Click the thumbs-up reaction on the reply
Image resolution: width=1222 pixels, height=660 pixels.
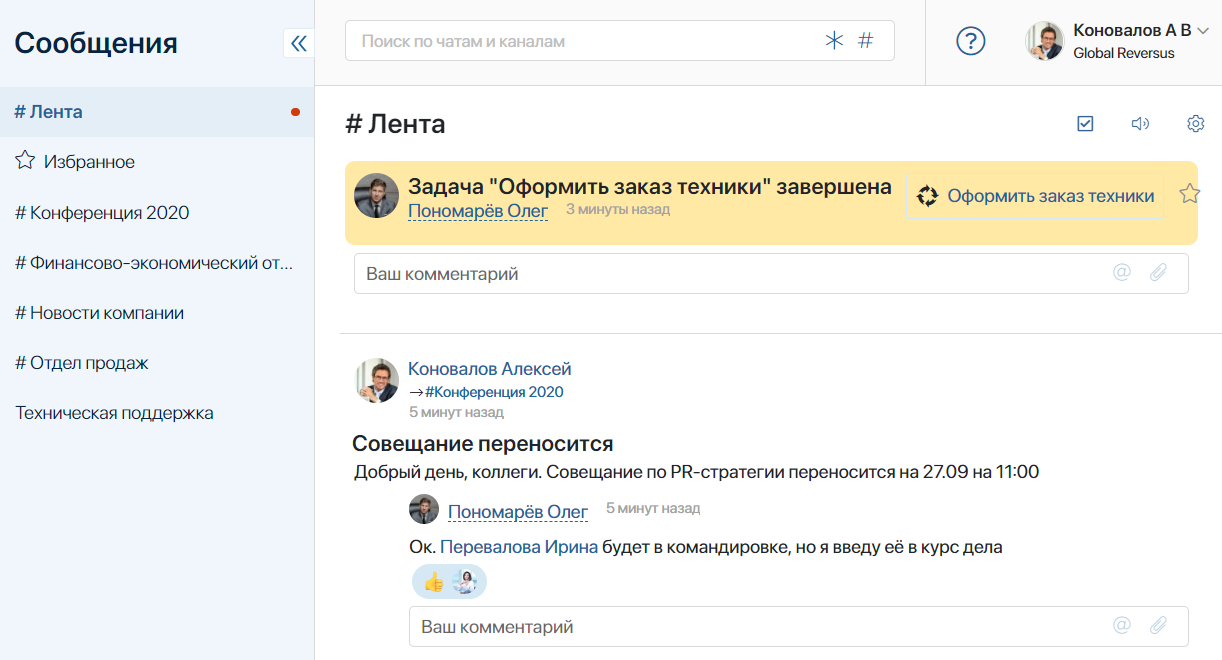(x=434, y=582)
